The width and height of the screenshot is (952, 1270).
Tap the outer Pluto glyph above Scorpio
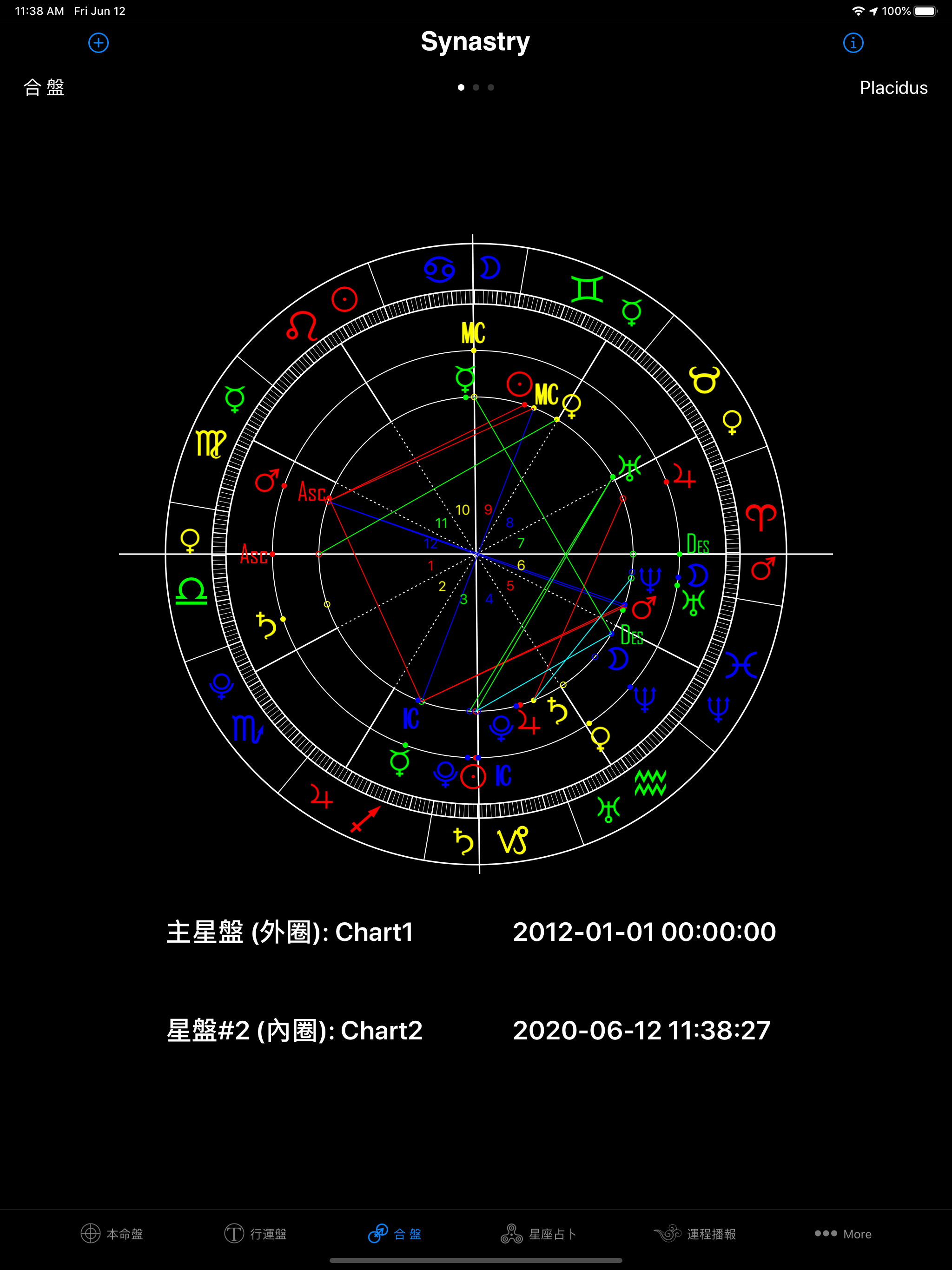click(222, 686)
